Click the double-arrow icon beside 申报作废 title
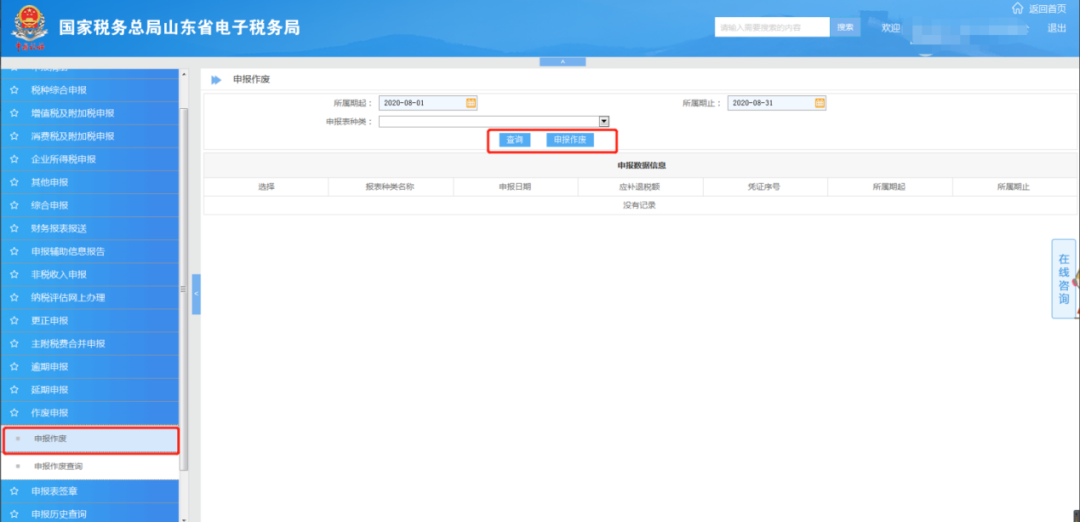The height and width of the screenshot is (522, 1080). click(x=216, y=80)
